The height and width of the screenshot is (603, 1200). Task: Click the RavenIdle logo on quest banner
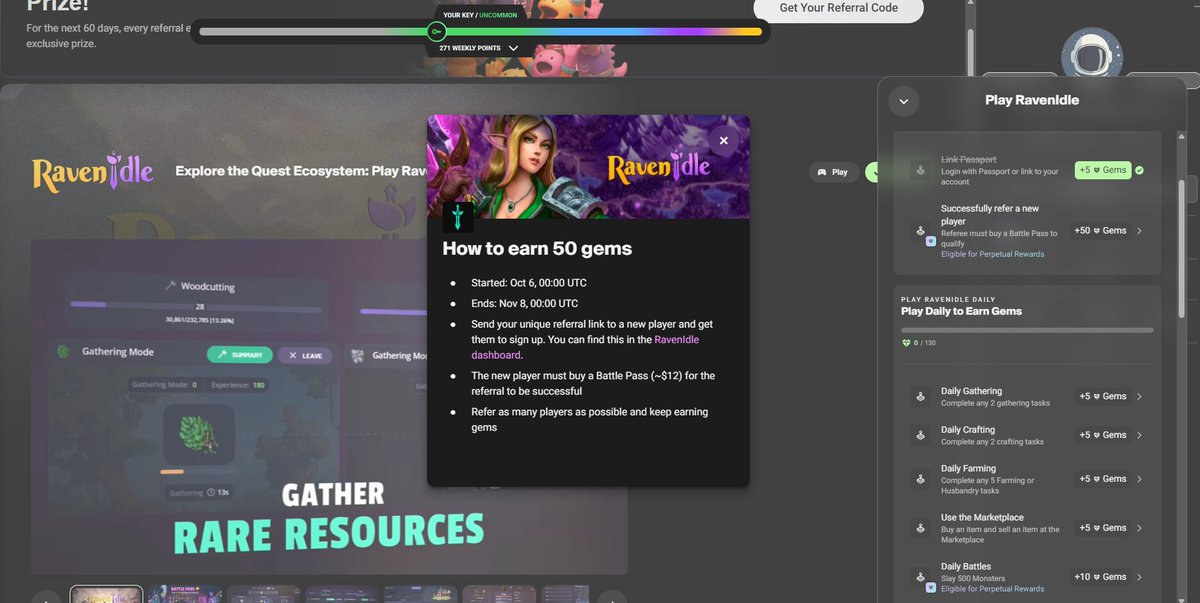[92, 172]
